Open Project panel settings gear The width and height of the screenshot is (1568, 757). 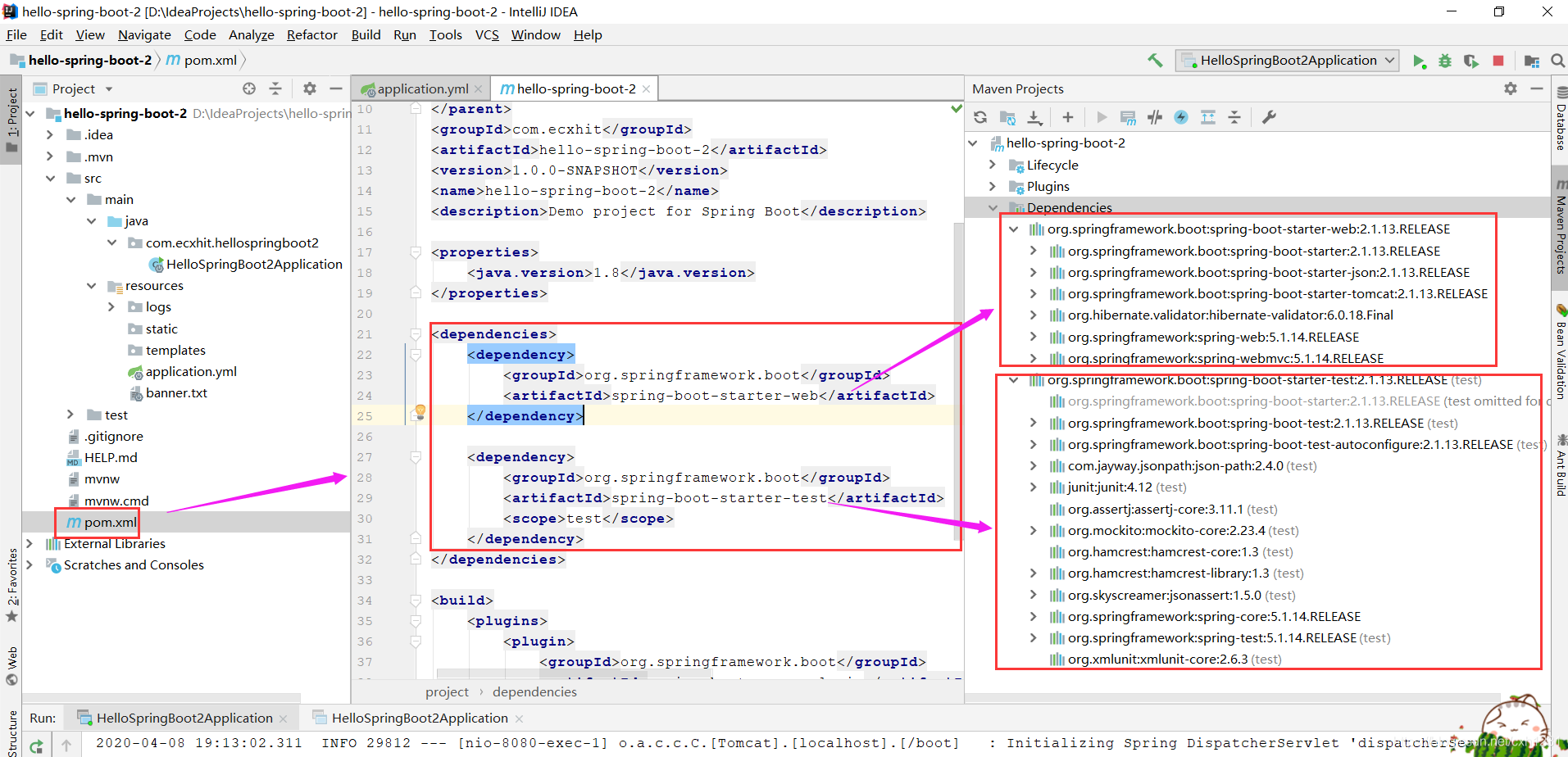tap(309, 88)
